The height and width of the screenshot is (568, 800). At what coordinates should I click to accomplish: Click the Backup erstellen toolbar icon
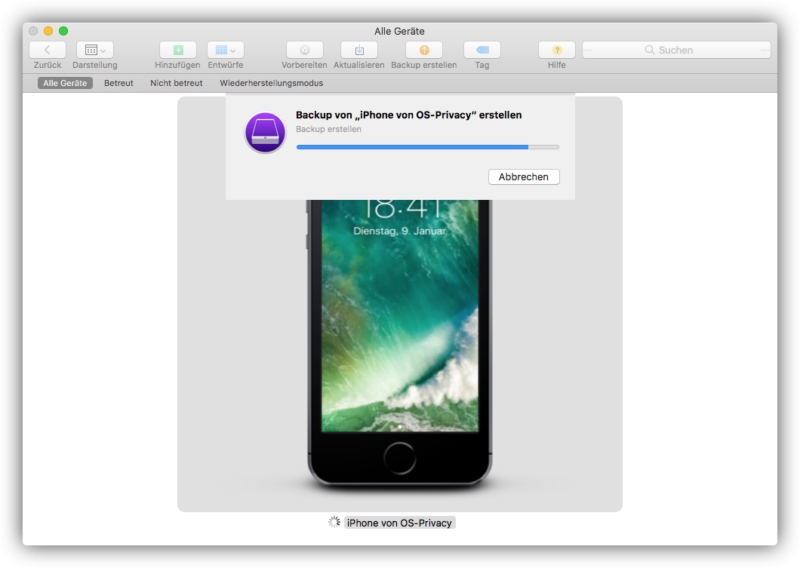424,50
